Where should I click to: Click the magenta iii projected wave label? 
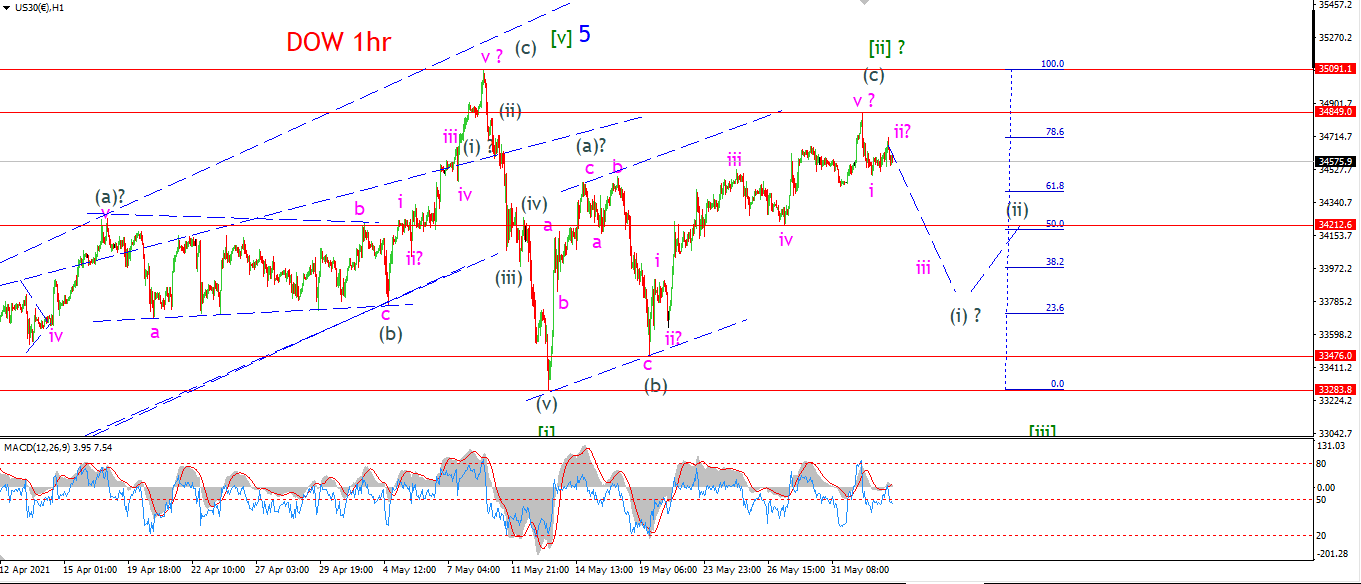(x=923, y=267)
